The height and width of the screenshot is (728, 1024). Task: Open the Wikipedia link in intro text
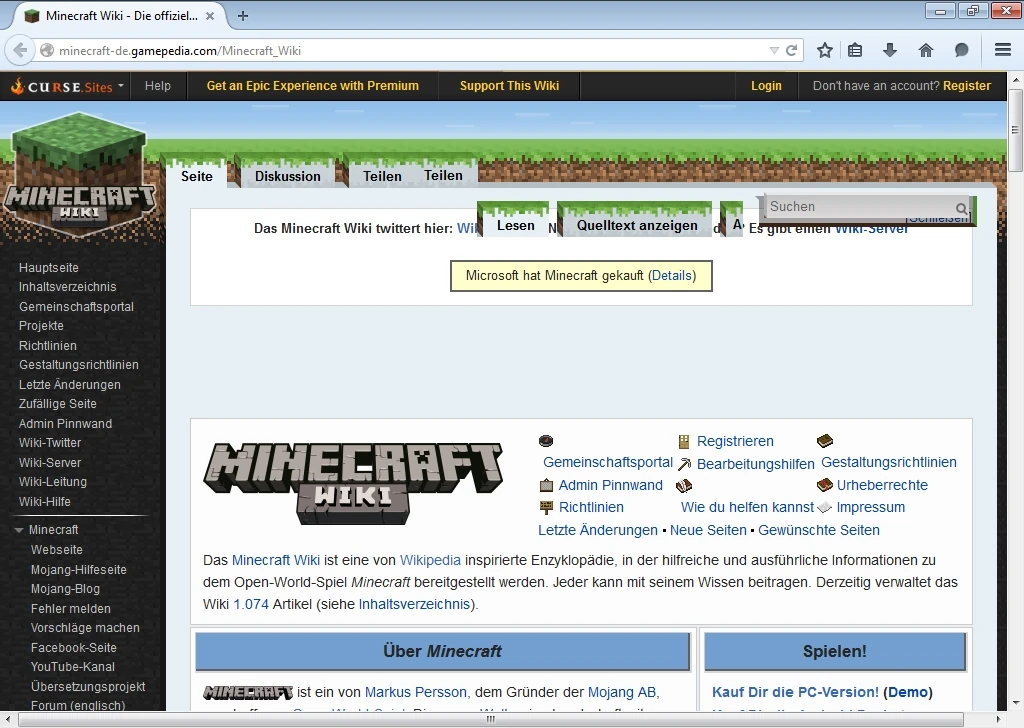430,560
